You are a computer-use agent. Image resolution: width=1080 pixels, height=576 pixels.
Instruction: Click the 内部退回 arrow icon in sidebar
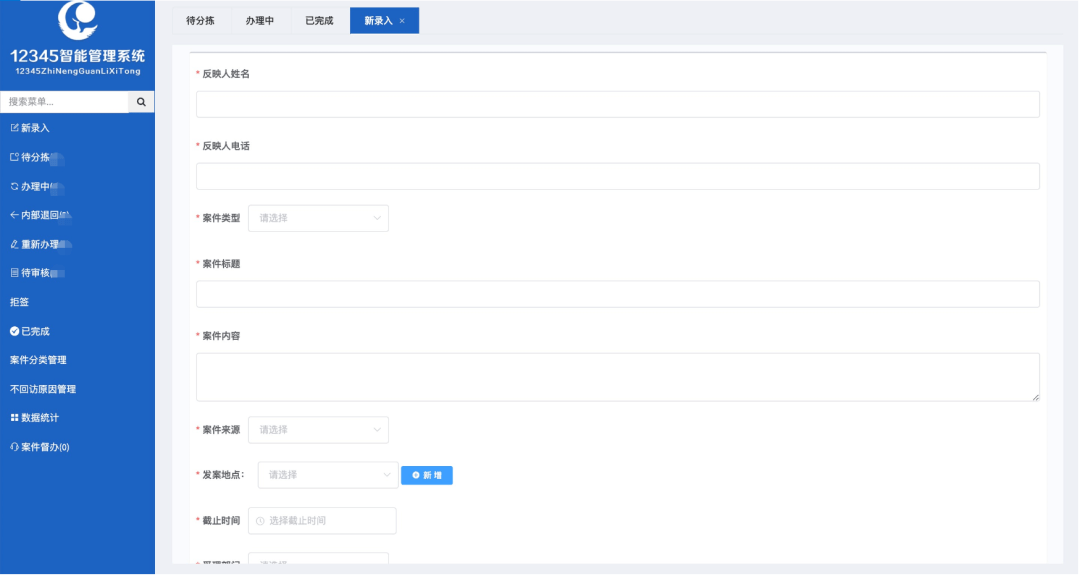[14, 215]
